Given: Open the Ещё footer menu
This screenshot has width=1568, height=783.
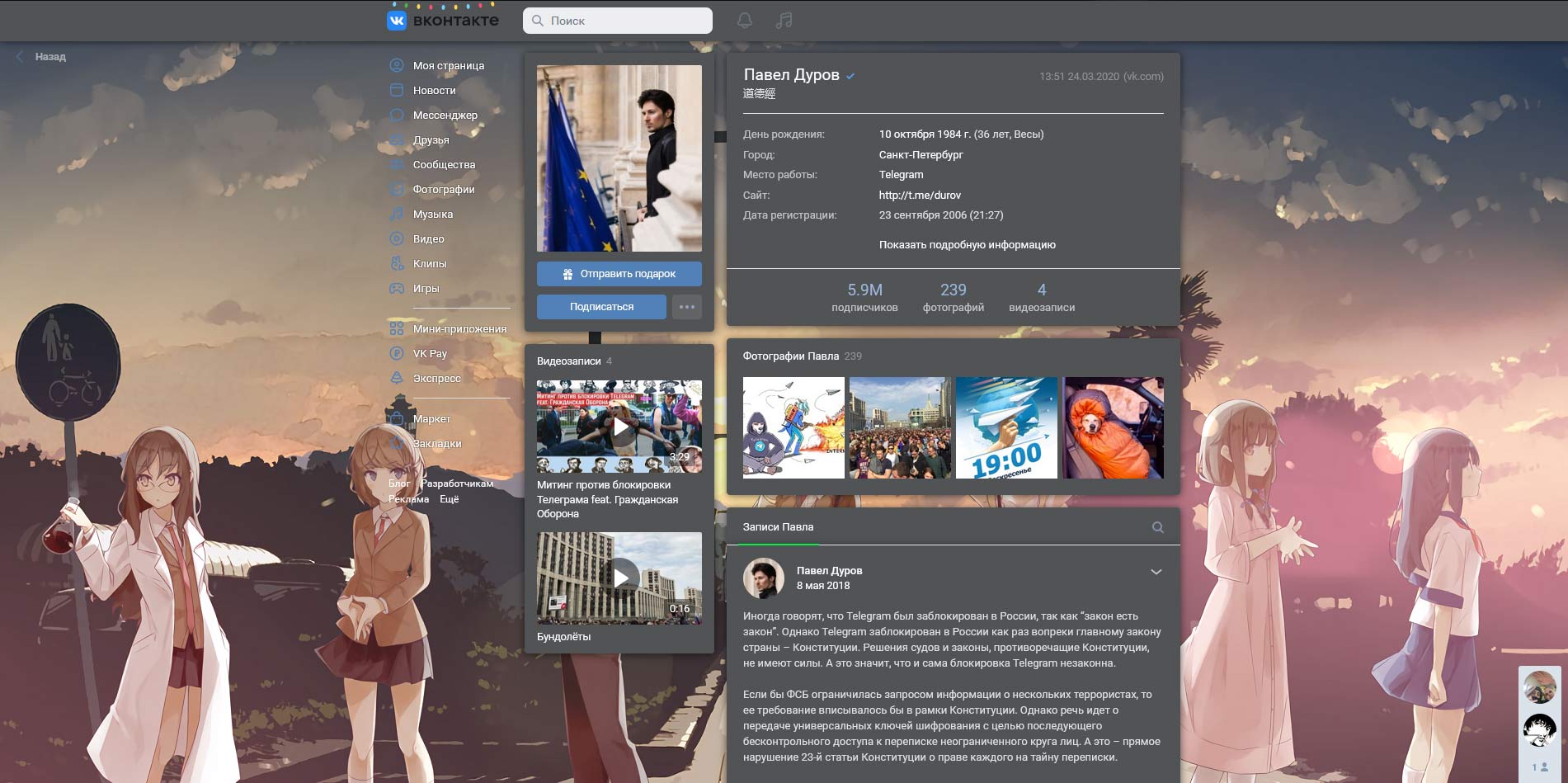Looking at the screenshot, I should click(x=450, y=499).
